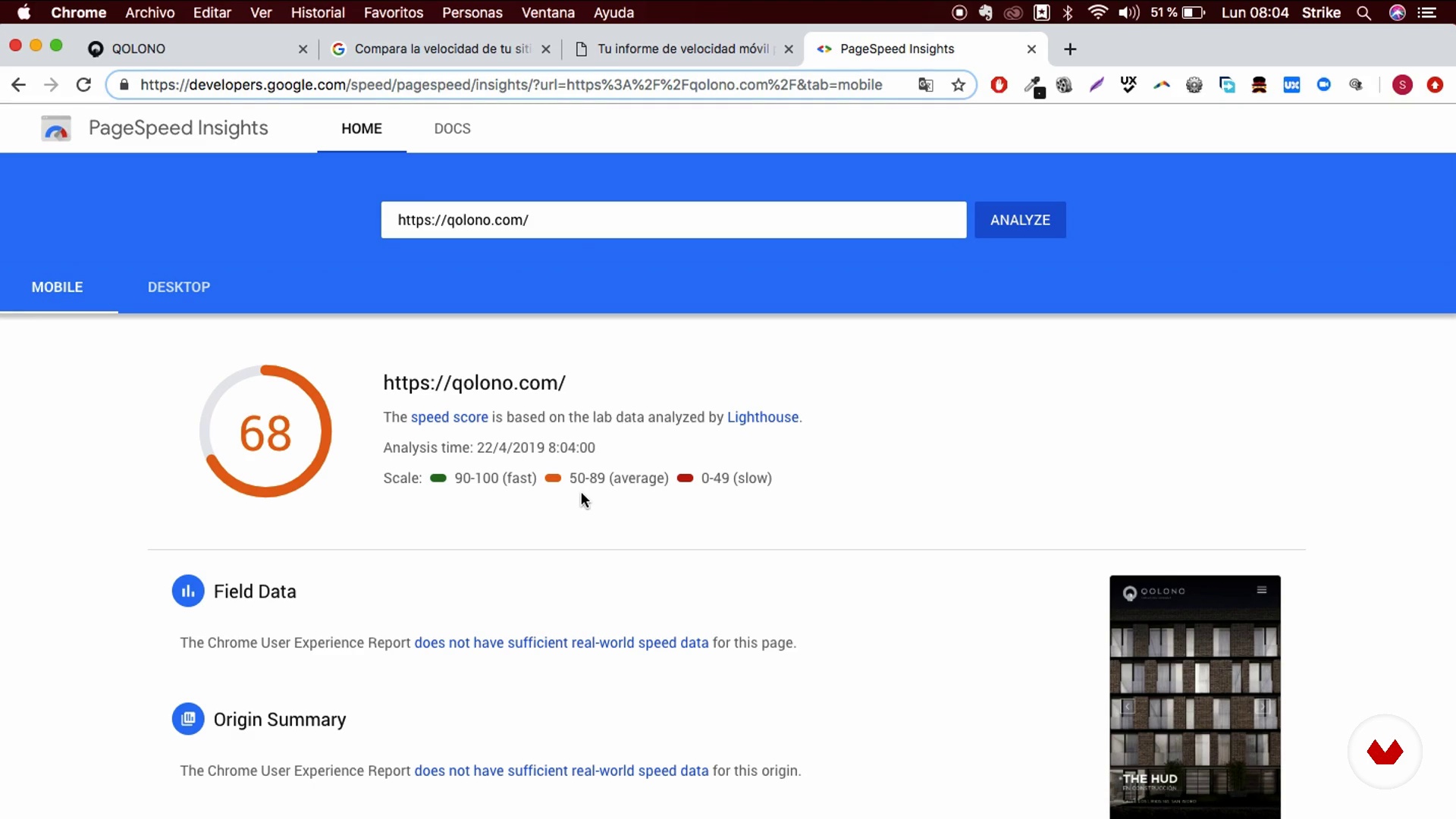Open the DOCS navigation tab
The height and width of the screenshot is (819, 1456).
click(x=453, y=129)
